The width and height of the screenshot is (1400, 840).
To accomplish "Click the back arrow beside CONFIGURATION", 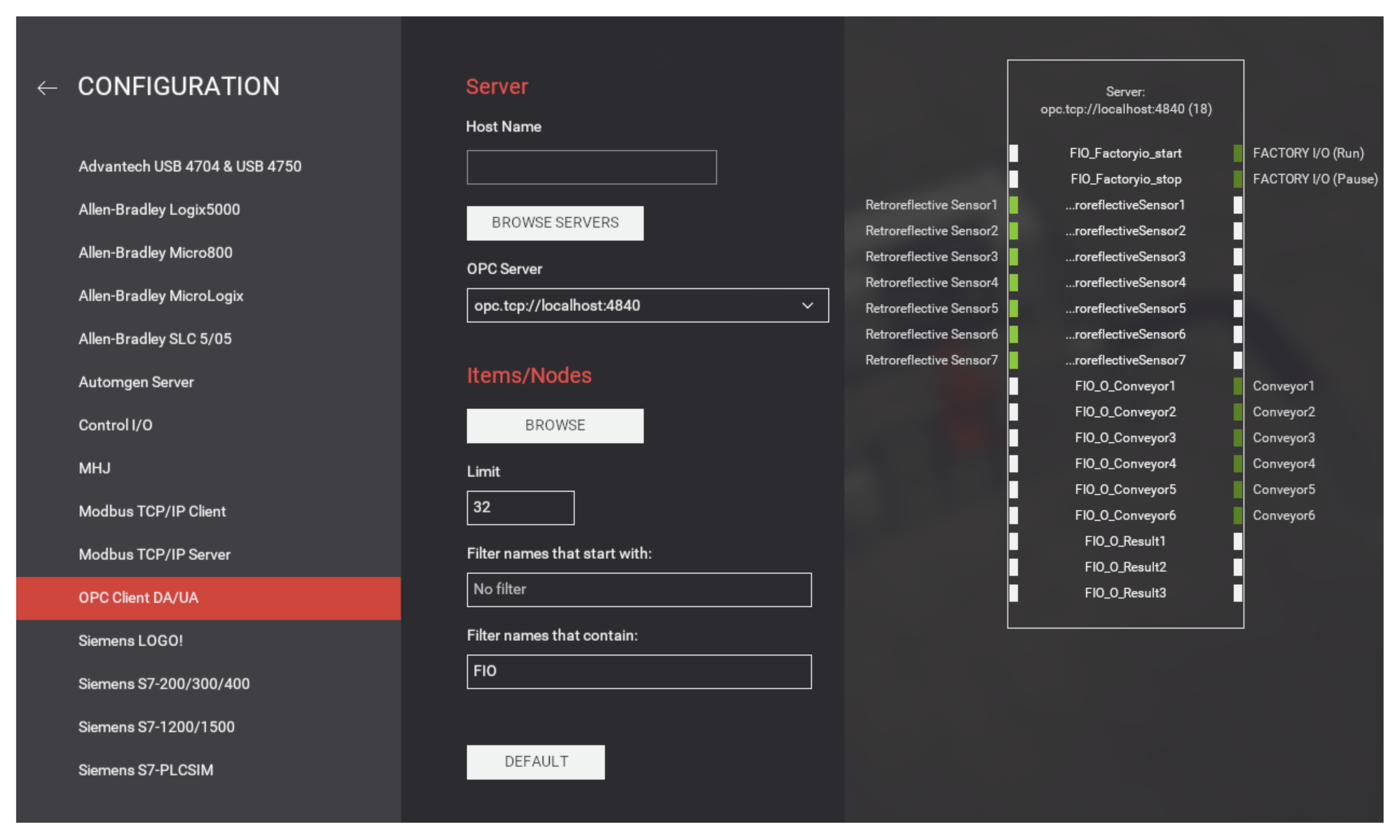I will (x=47, y=88).
